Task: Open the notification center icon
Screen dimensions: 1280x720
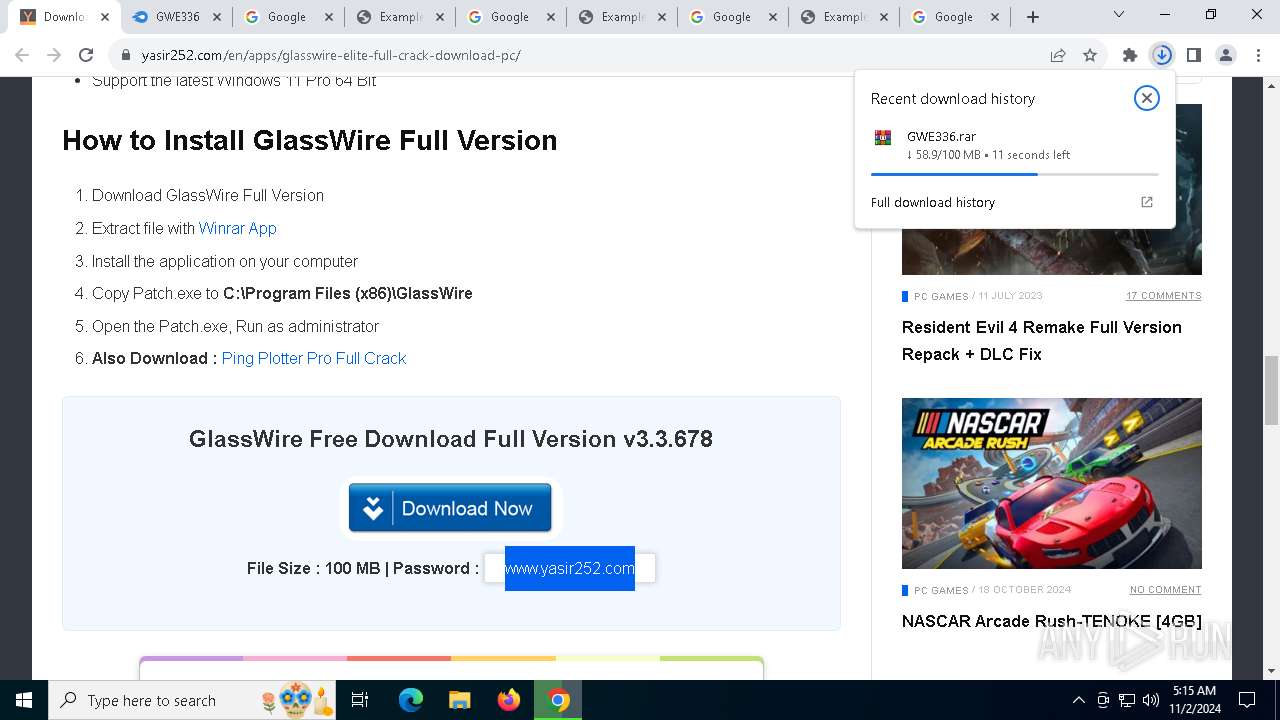Action: pyautogui.click(x=1247, y=700)
